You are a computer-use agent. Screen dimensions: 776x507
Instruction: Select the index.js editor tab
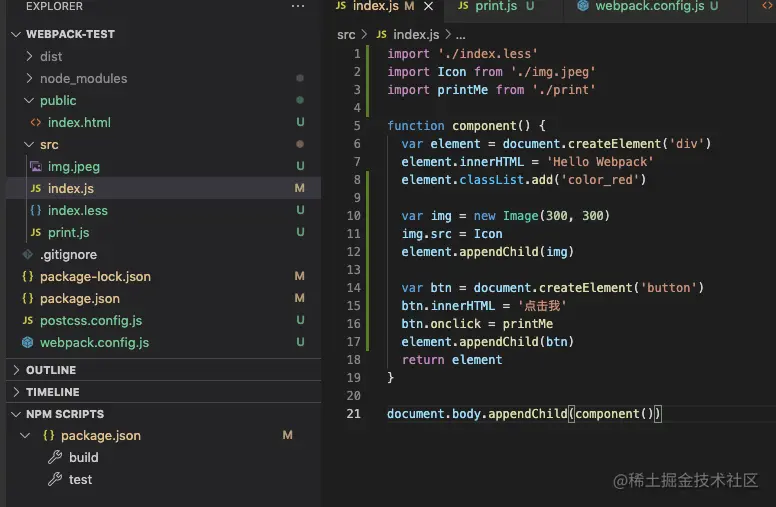point(384,8)
